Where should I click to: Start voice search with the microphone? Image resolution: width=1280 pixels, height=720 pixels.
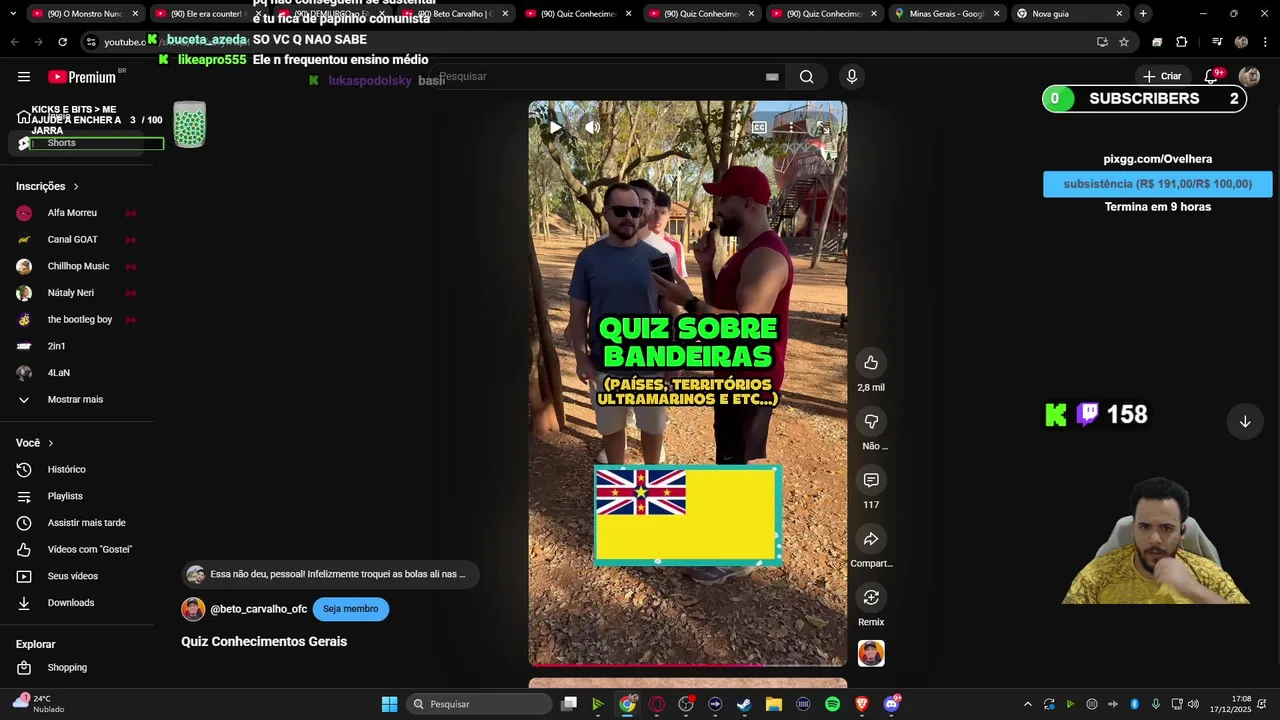(852, 76)
